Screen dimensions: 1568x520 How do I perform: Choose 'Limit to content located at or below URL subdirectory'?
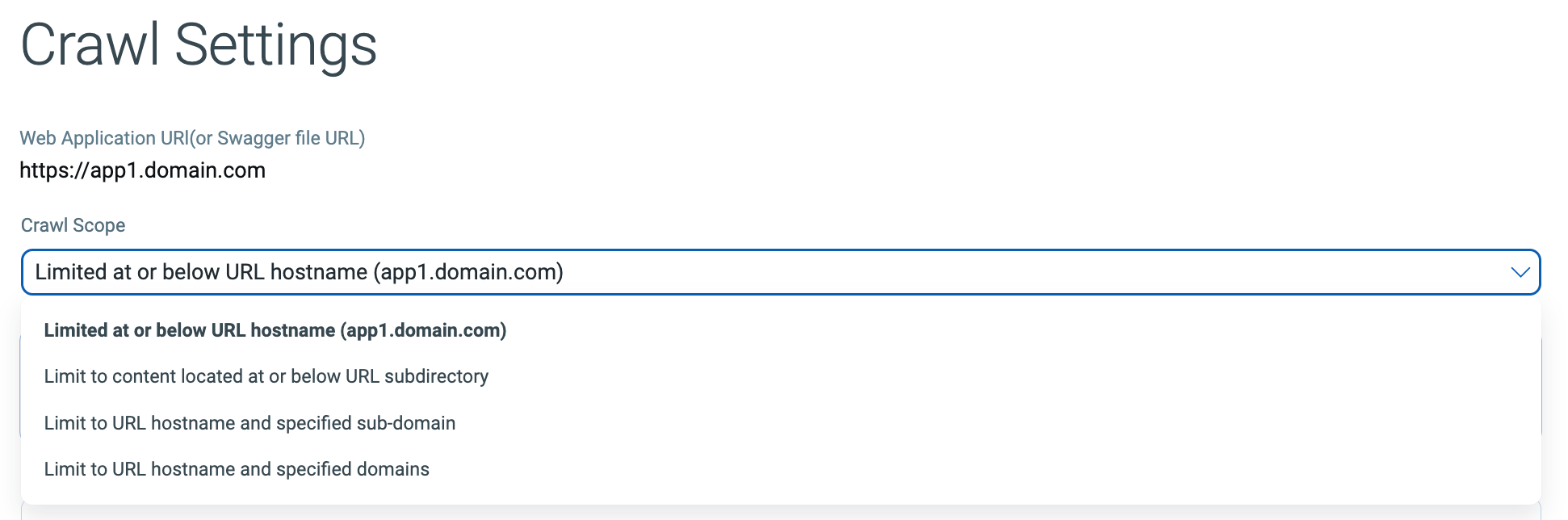[x=266, y=376]
